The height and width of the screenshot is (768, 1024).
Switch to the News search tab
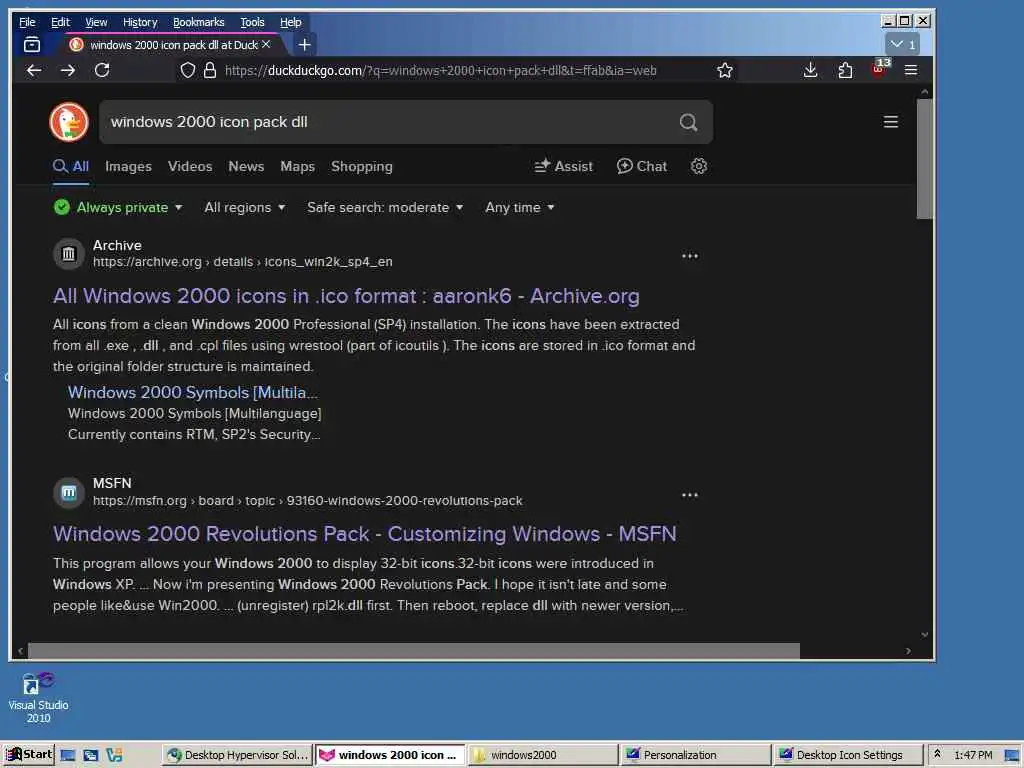coord(246,167)
